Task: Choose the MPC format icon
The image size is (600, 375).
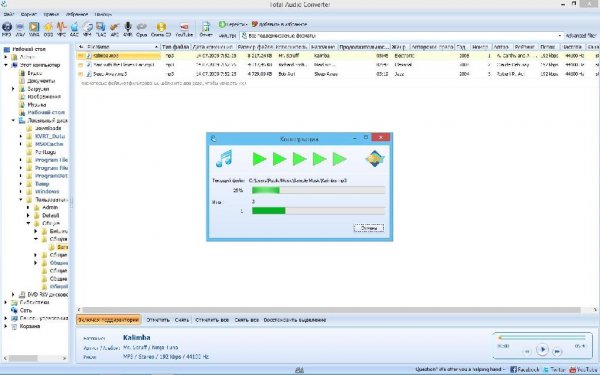Action: tap(61, 27)
